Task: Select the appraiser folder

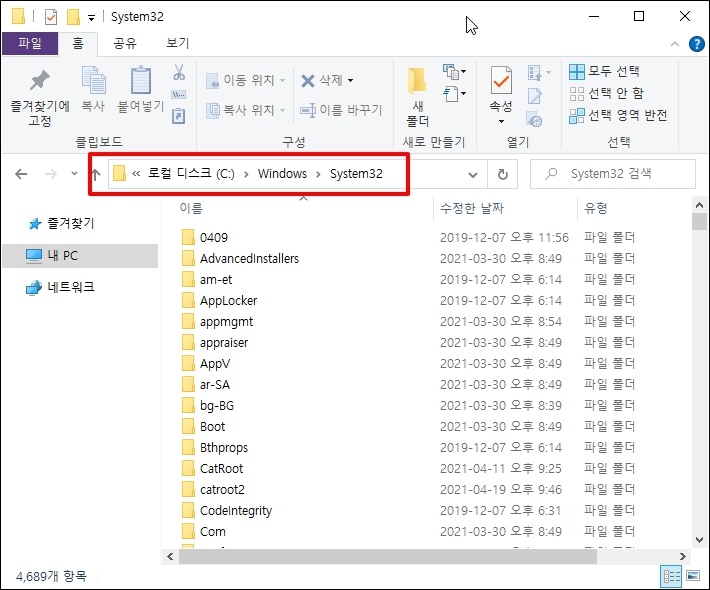Action: 224,343
